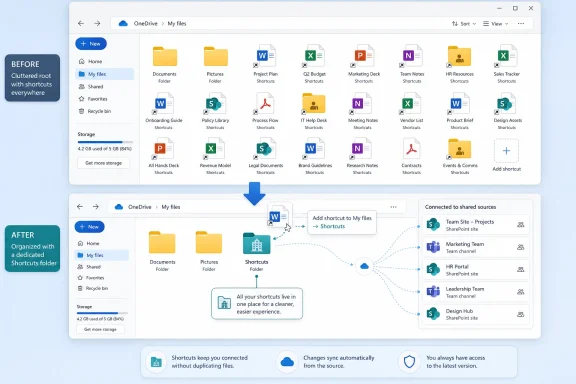576x384 pixels.
Task: Click people icon beside Design Hub
Action: (x=521, y=315)
